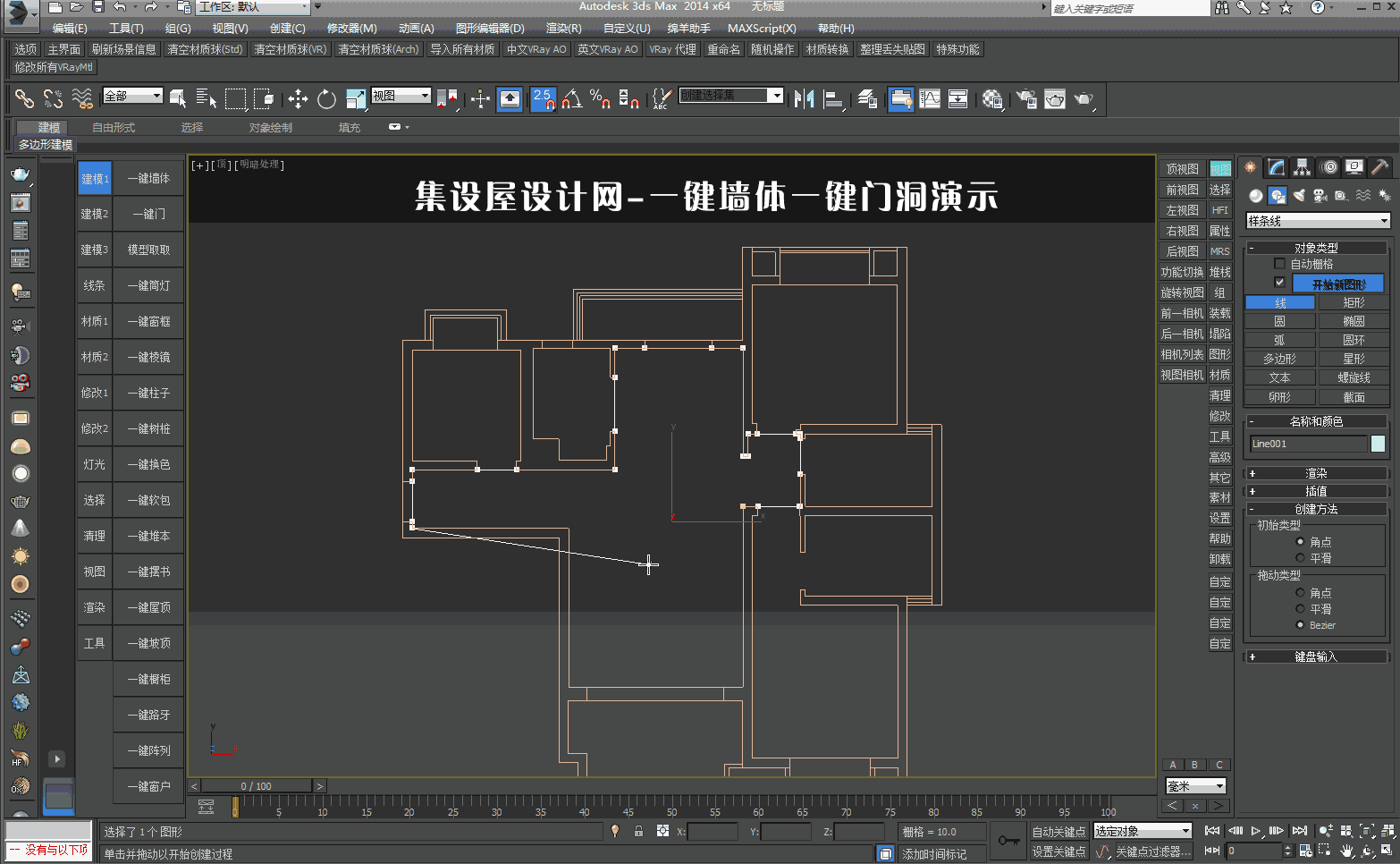Viewport: 1400px width, 864px height.
Task: Select the Bezier drag type radio
Action: point(1300,625)
